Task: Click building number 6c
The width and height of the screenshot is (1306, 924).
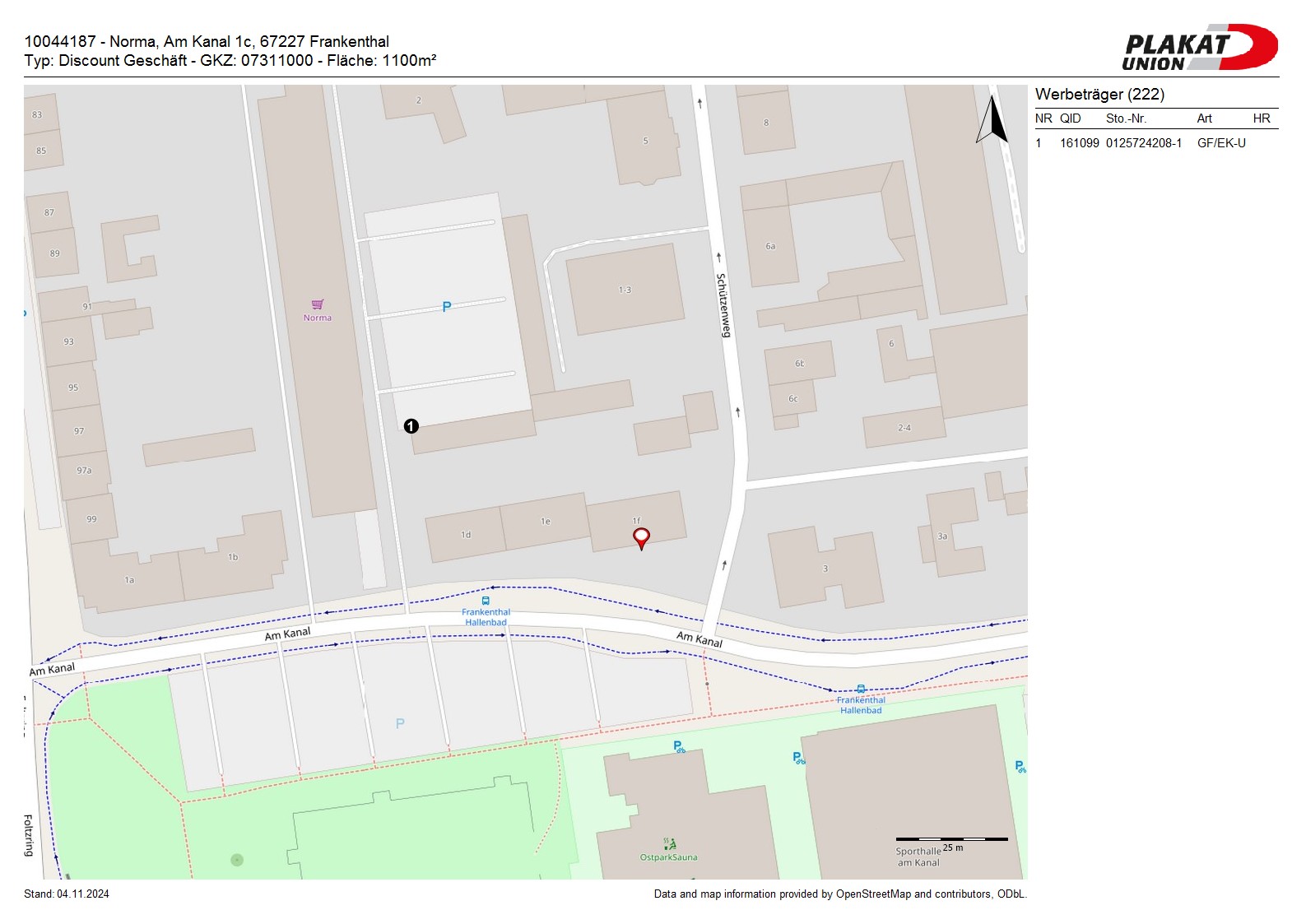Action: (793, 399)
